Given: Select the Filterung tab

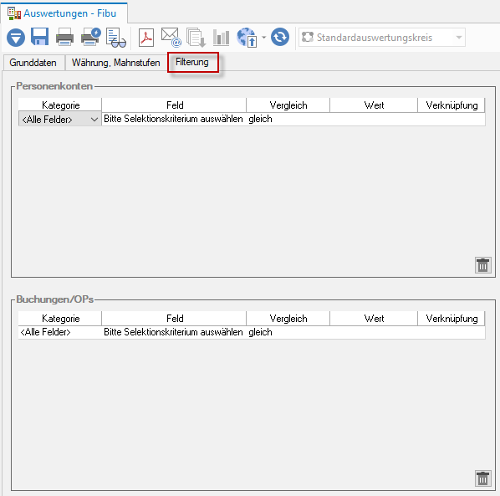Looking at the screenshot, I should pos(192,62).
